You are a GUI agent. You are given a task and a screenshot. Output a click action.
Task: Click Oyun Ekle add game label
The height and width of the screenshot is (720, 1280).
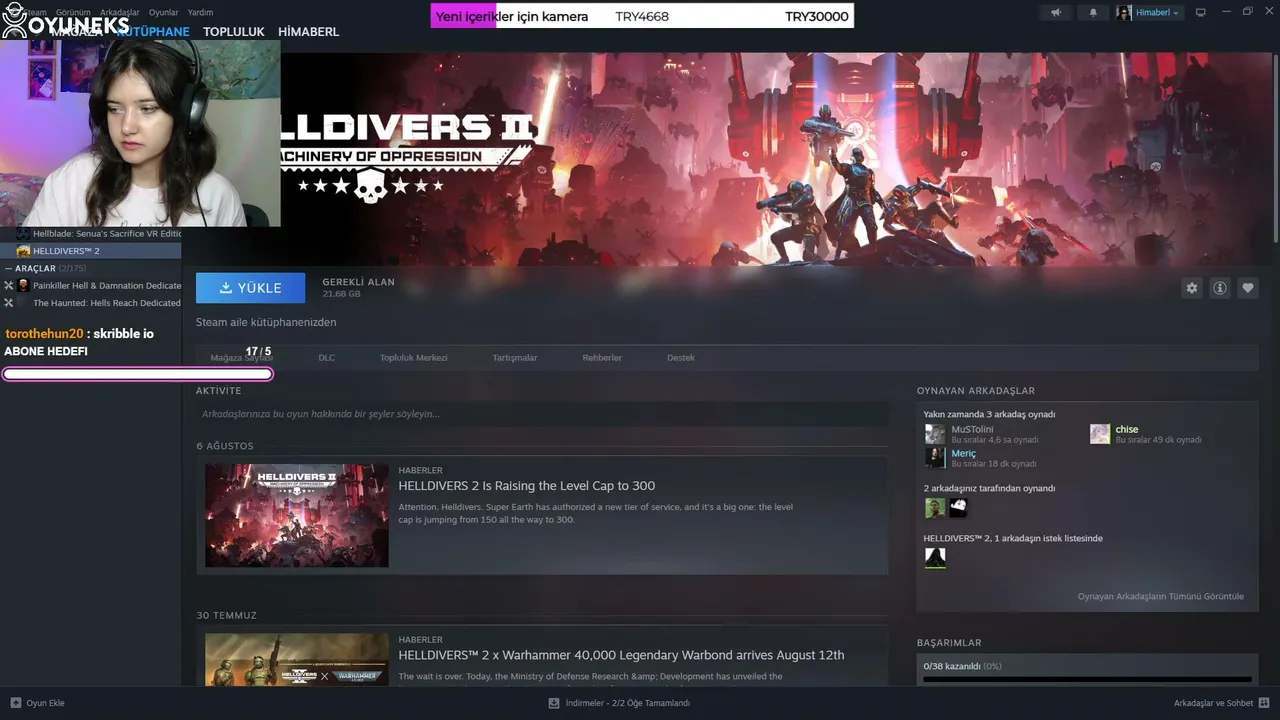(45, 703)
